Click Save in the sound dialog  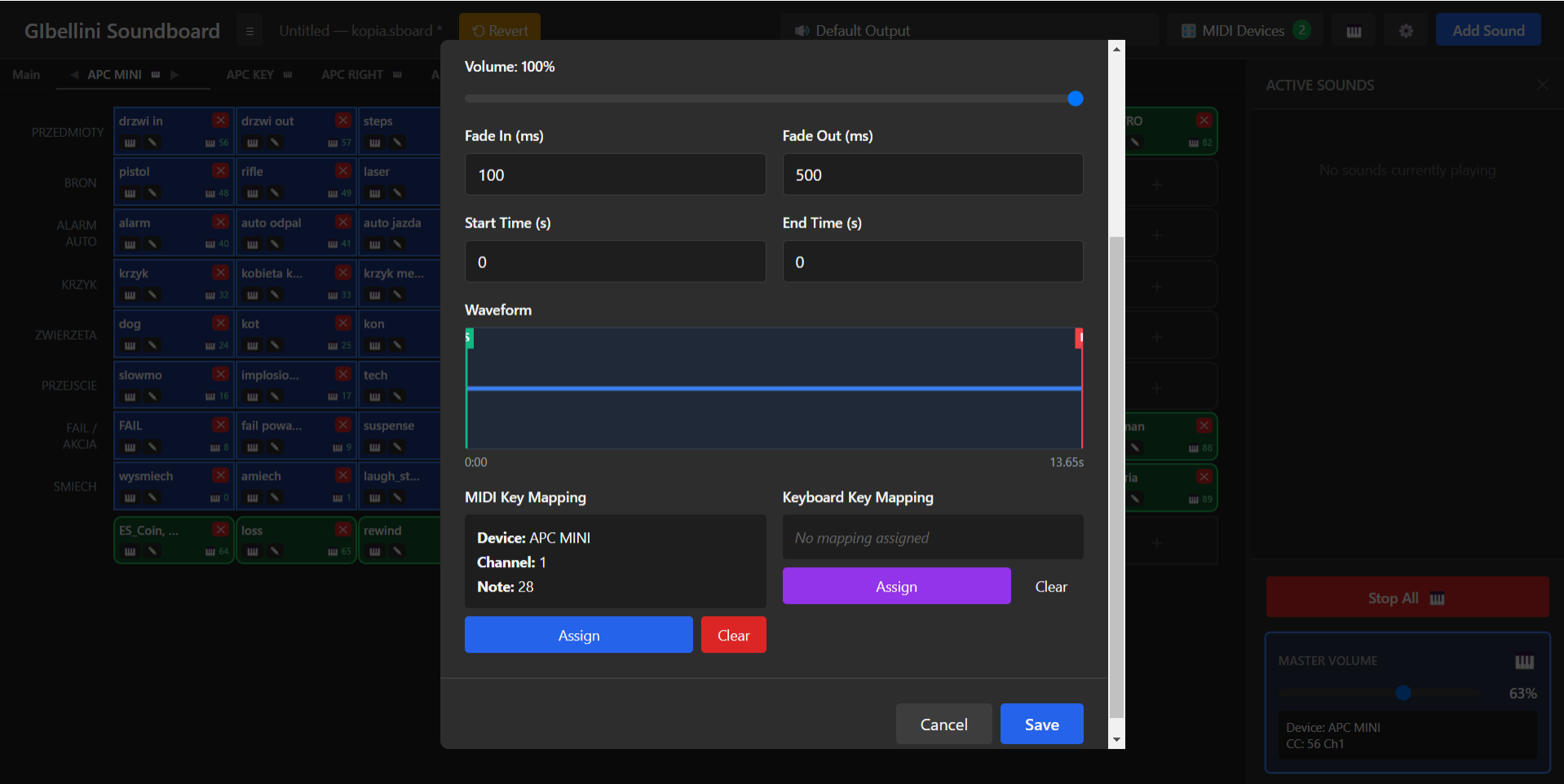coord(1041,724)
